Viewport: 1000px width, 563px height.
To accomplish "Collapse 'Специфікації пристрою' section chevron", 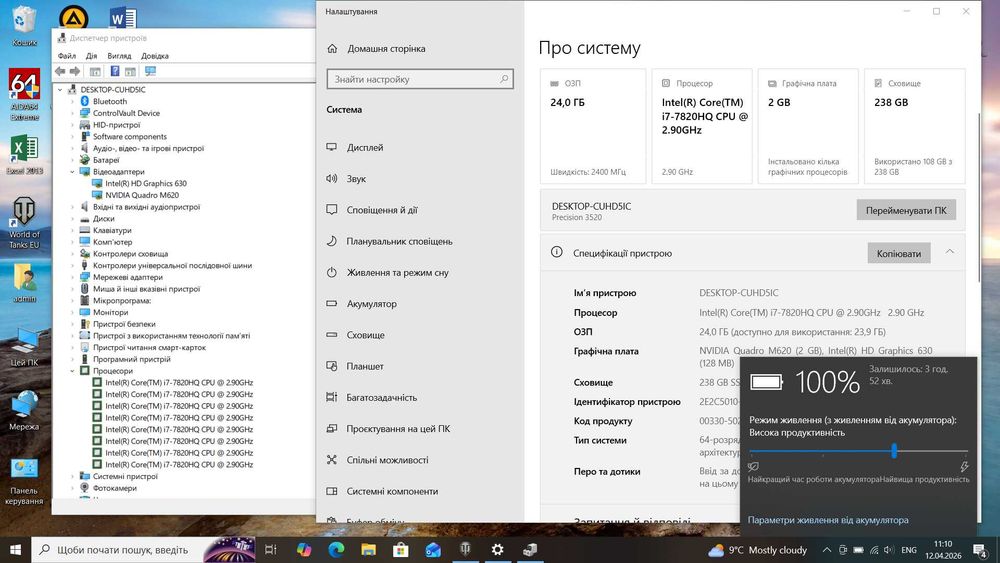I will point(950,252).
